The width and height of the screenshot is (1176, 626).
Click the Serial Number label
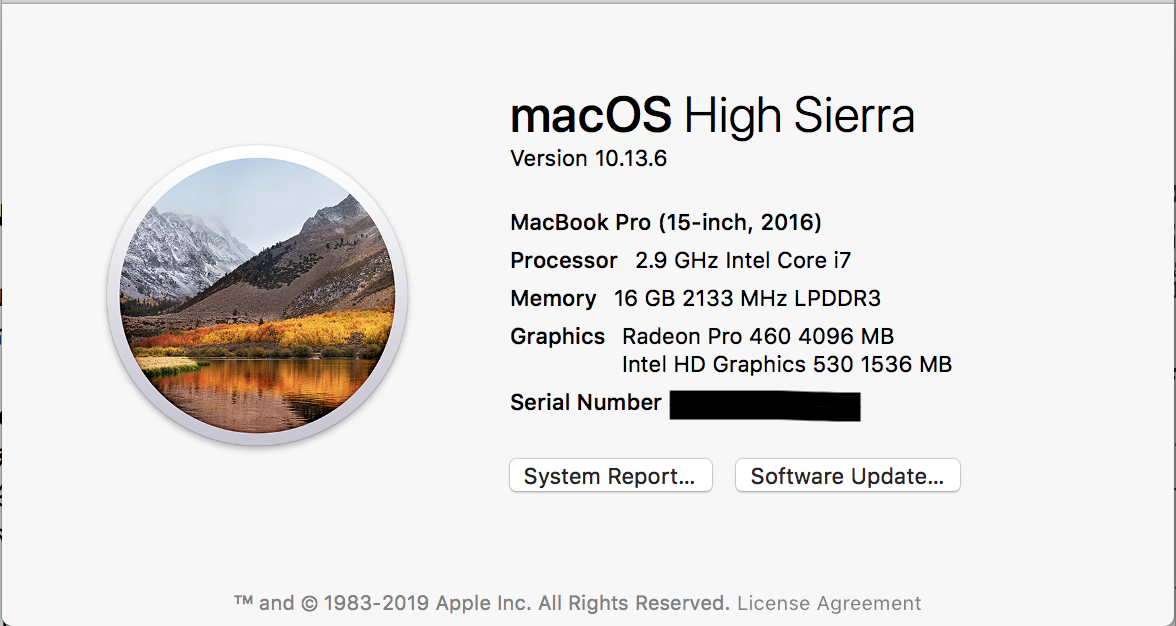click(586, 403)
